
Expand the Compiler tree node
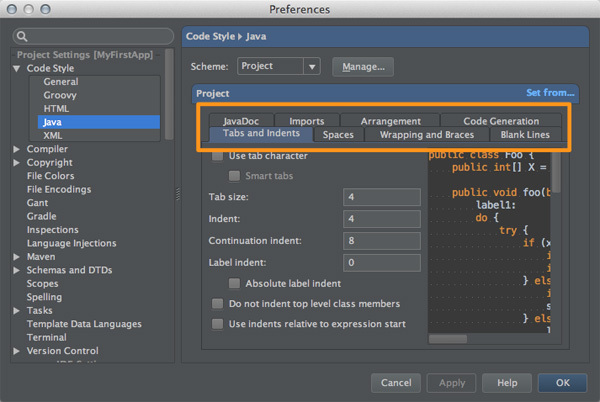pyautogui.click(x=16, y=149)
